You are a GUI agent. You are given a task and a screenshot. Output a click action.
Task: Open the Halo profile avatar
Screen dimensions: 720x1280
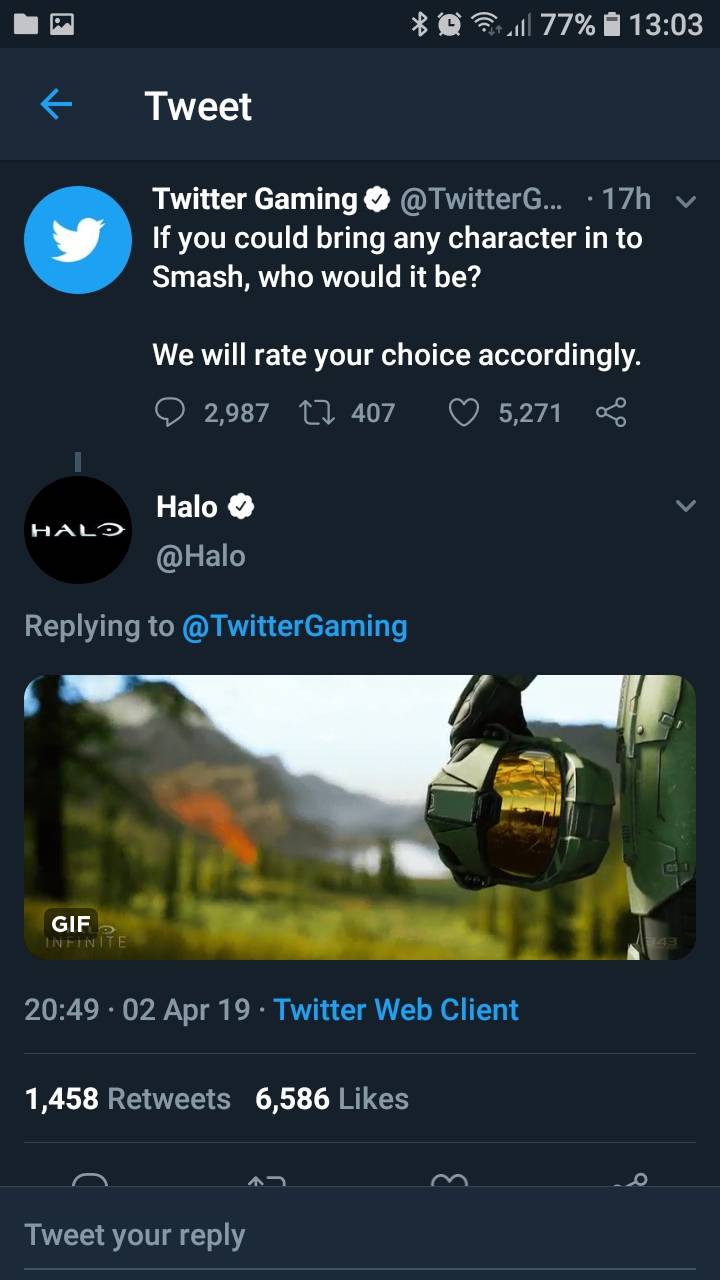[78, 530]
